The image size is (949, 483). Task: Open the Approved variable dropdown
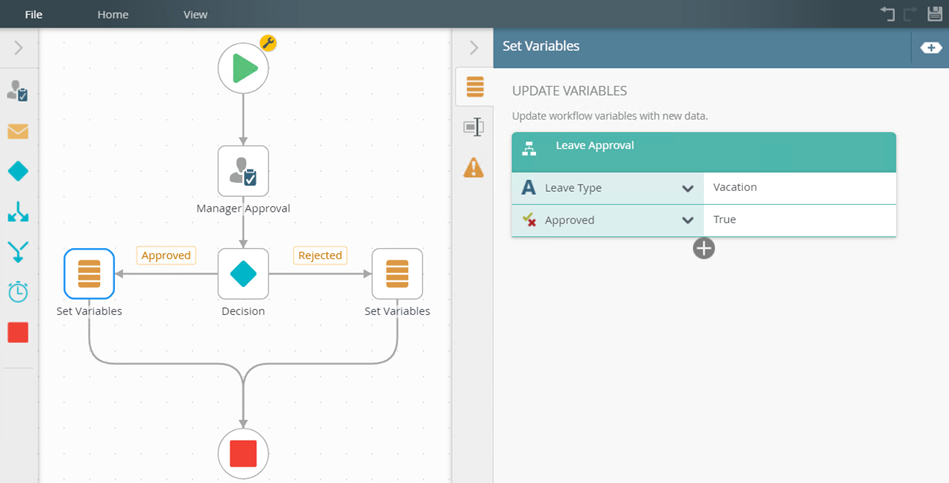[688, 220]
